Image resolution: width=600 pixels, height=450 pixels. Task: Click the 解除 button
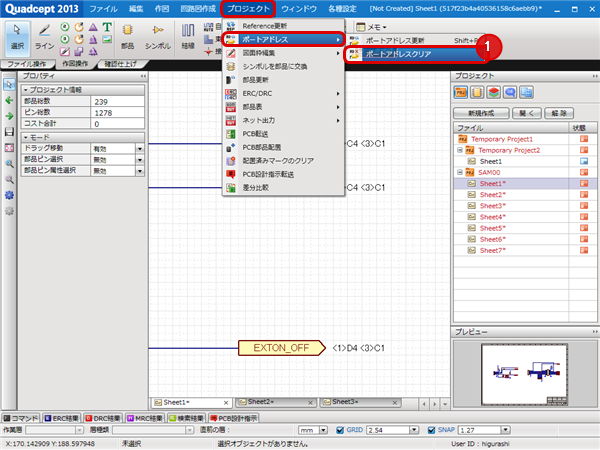(x=559, y=113)
